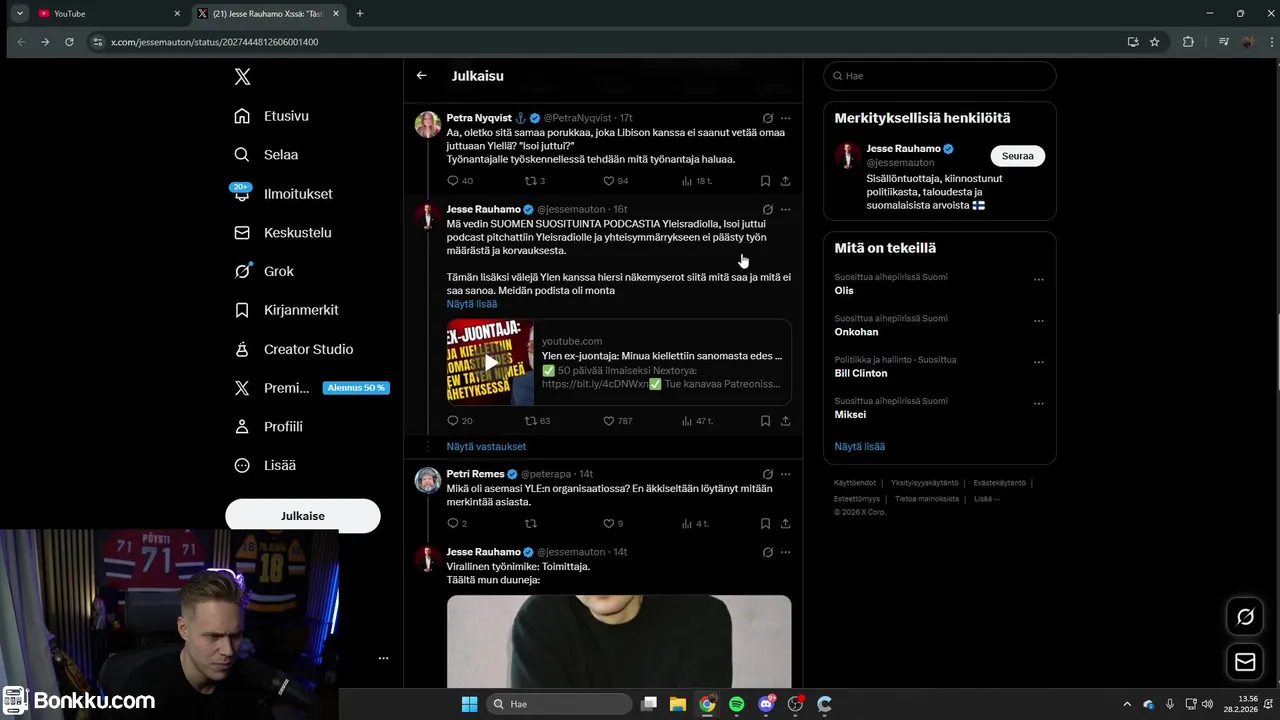Image resolution: width=1280 pixels, height=720 pixels.
Task: Open more options on Jesse's 16t post
Action: 785,210
